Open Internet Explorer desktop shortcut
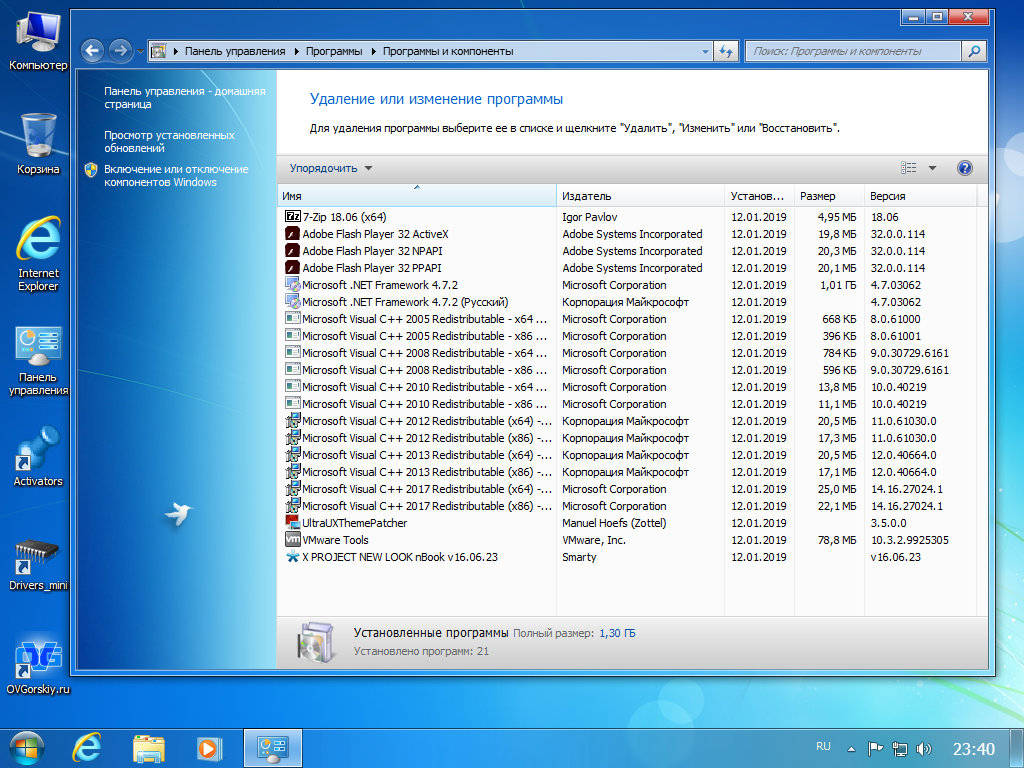The height and width of the screenshot is (768, 1024). pos(38,253)
